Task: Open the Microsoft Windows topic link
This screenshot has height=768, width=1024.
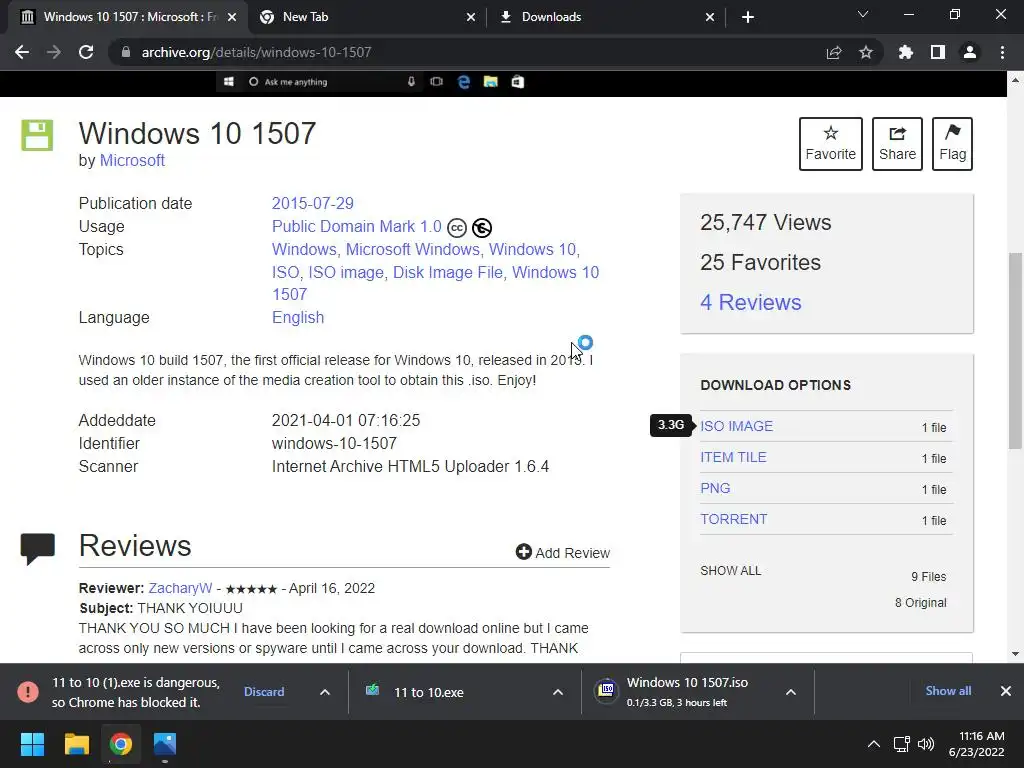Action: coord(413,249)
